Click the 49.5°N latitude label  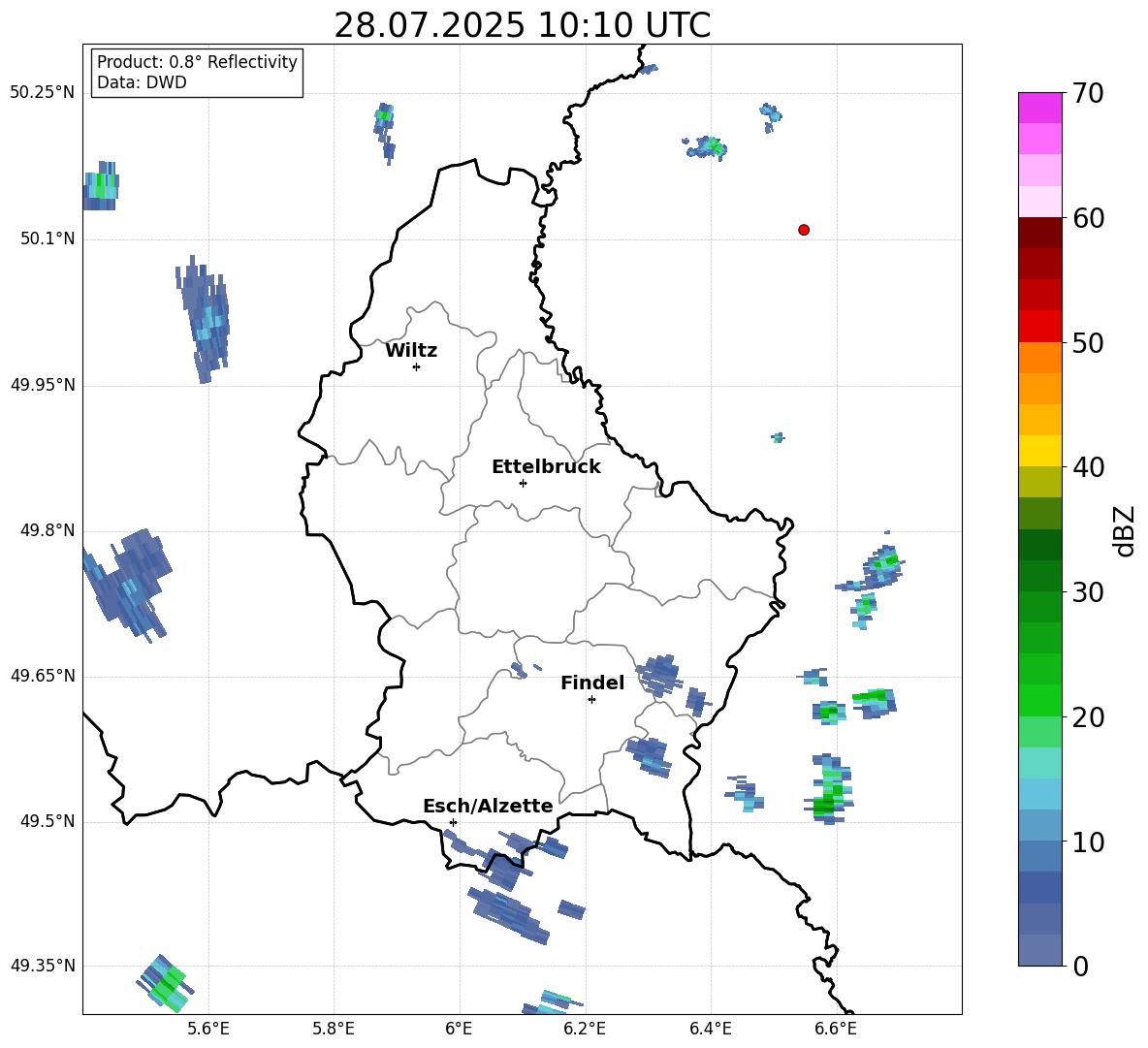(48, 821)
